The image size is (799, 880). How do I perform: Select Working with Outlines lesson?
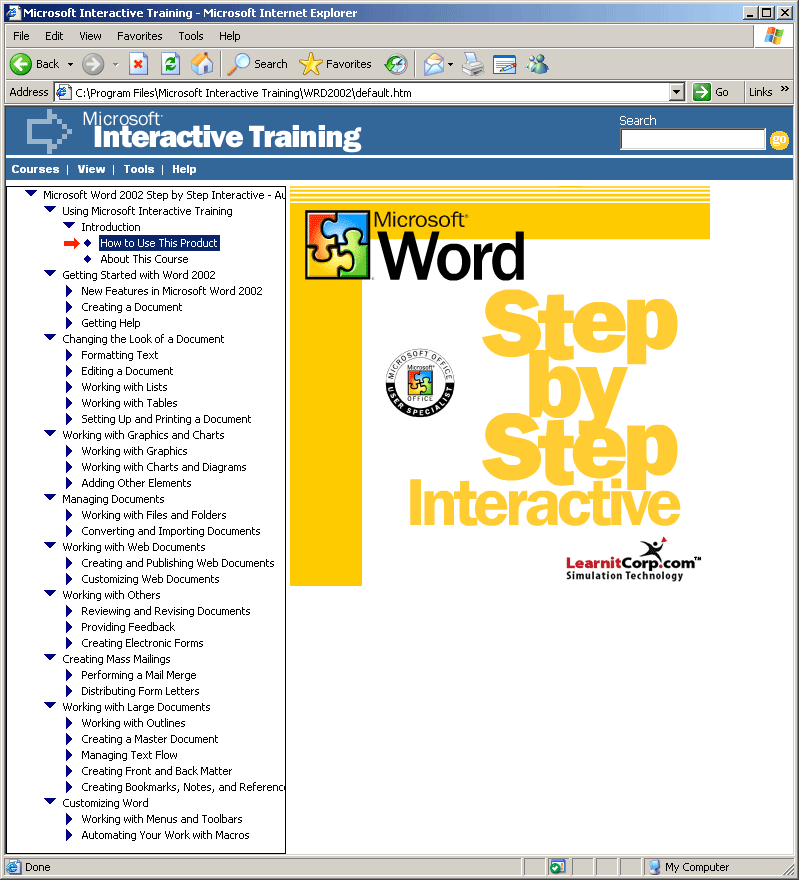click(x=133, y=723)
